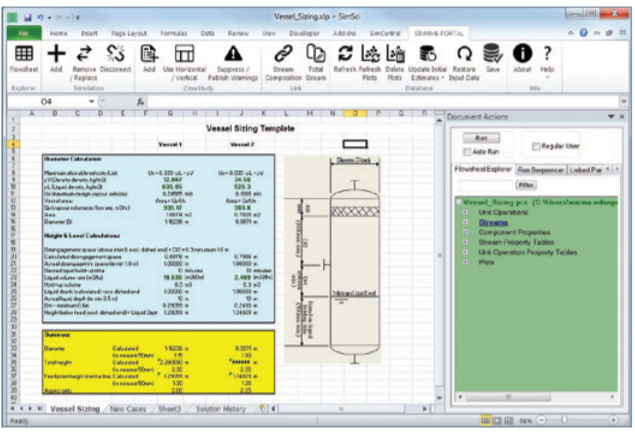The width and height of the screenshot is (635, 435).
Task: Switch to the Run Sequencer tab
Action: [540, 170]
